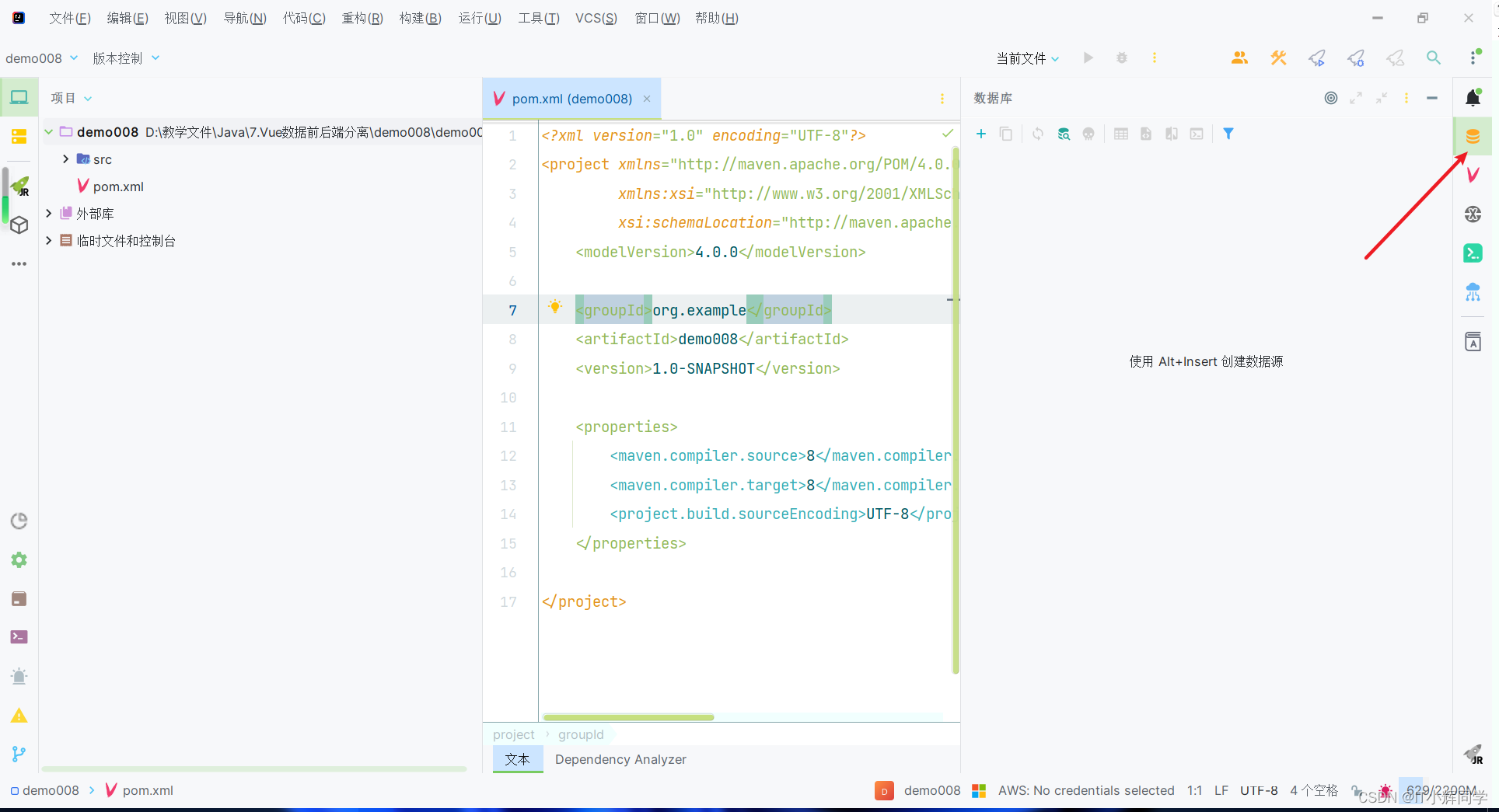Image resolution: width=1499 pixels, height=812 pixels.
Task: Open the Maven tool window icon
Action: 1473,176
